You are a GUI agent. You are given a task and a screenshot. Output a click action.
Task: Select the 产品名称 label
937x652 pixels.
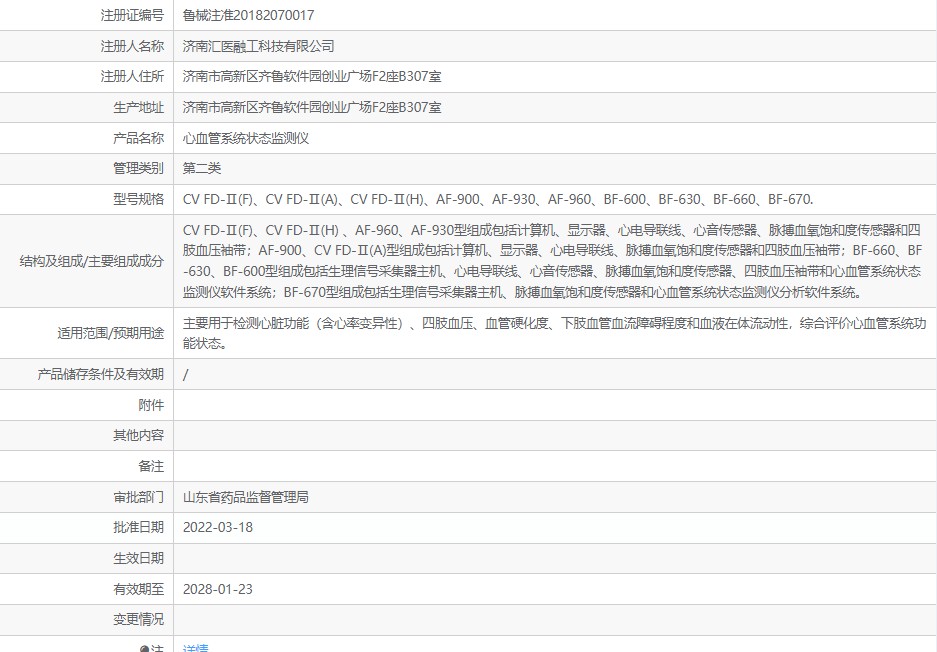point(139,138)
